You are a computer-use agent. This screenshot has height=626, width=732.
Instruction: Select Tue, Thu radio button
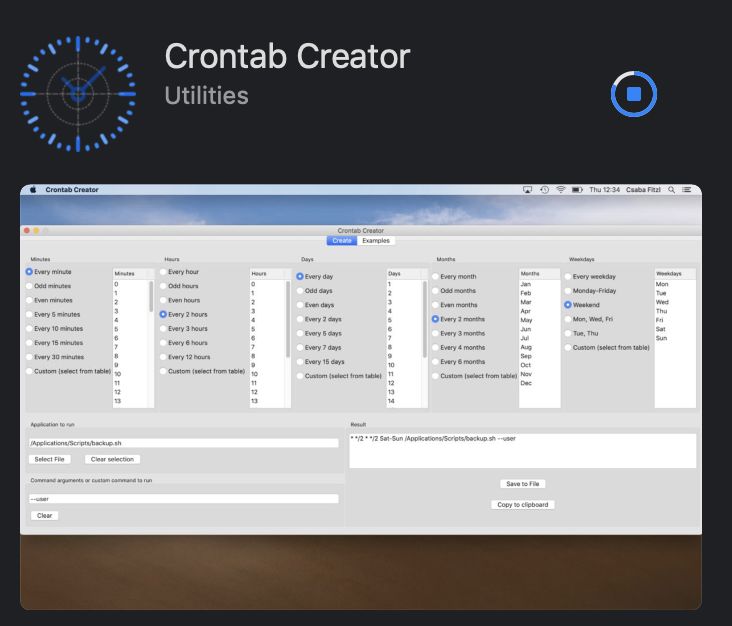click(568, 333)
